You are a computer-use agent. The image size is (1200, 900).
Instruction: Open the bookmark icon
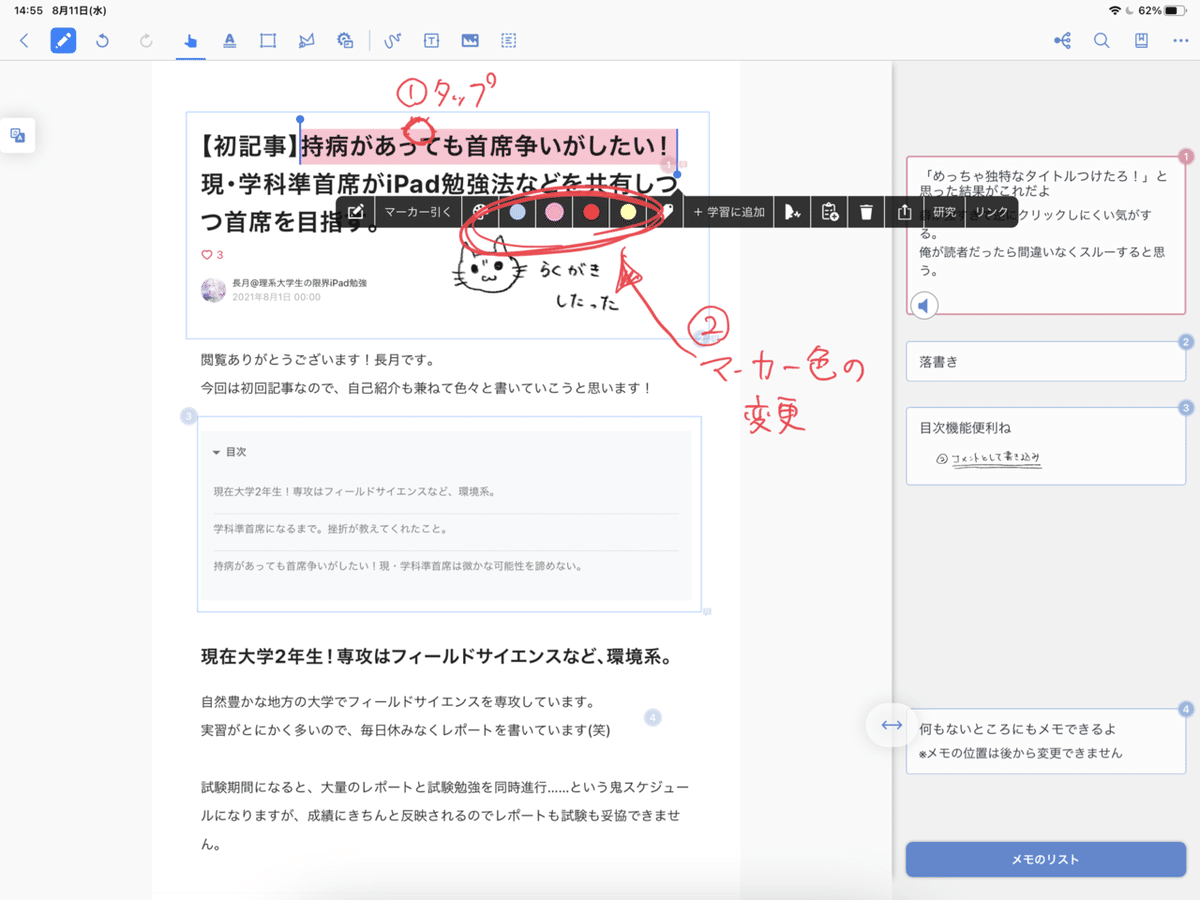(x=1141, y=41)
